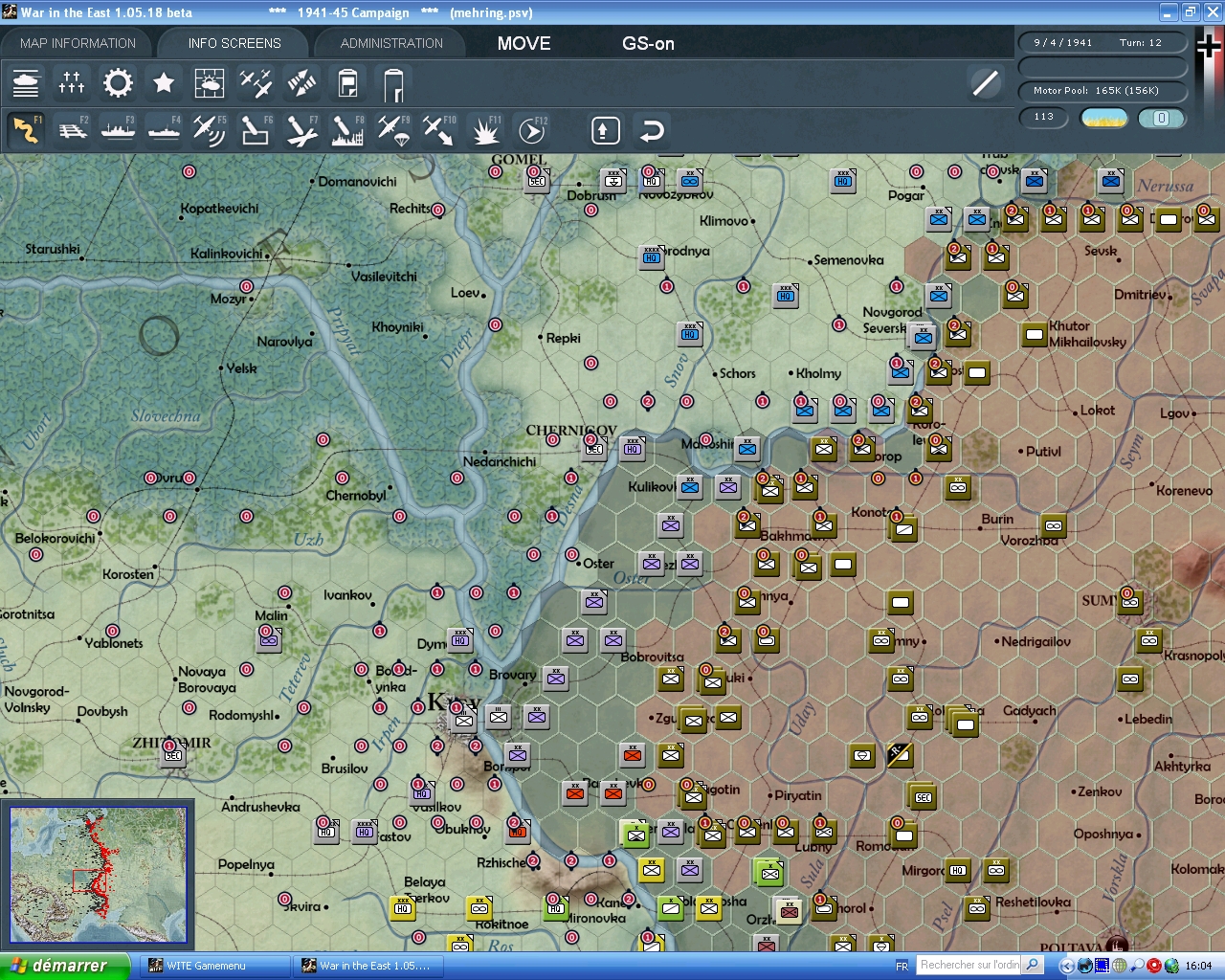
Task: Open the order of battle tank icon
Action: [26, 83]
